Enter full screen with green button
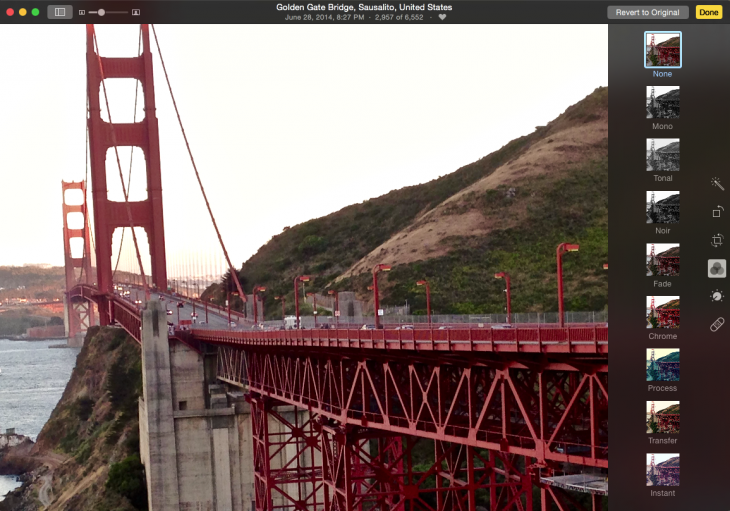 click(35, 12)
